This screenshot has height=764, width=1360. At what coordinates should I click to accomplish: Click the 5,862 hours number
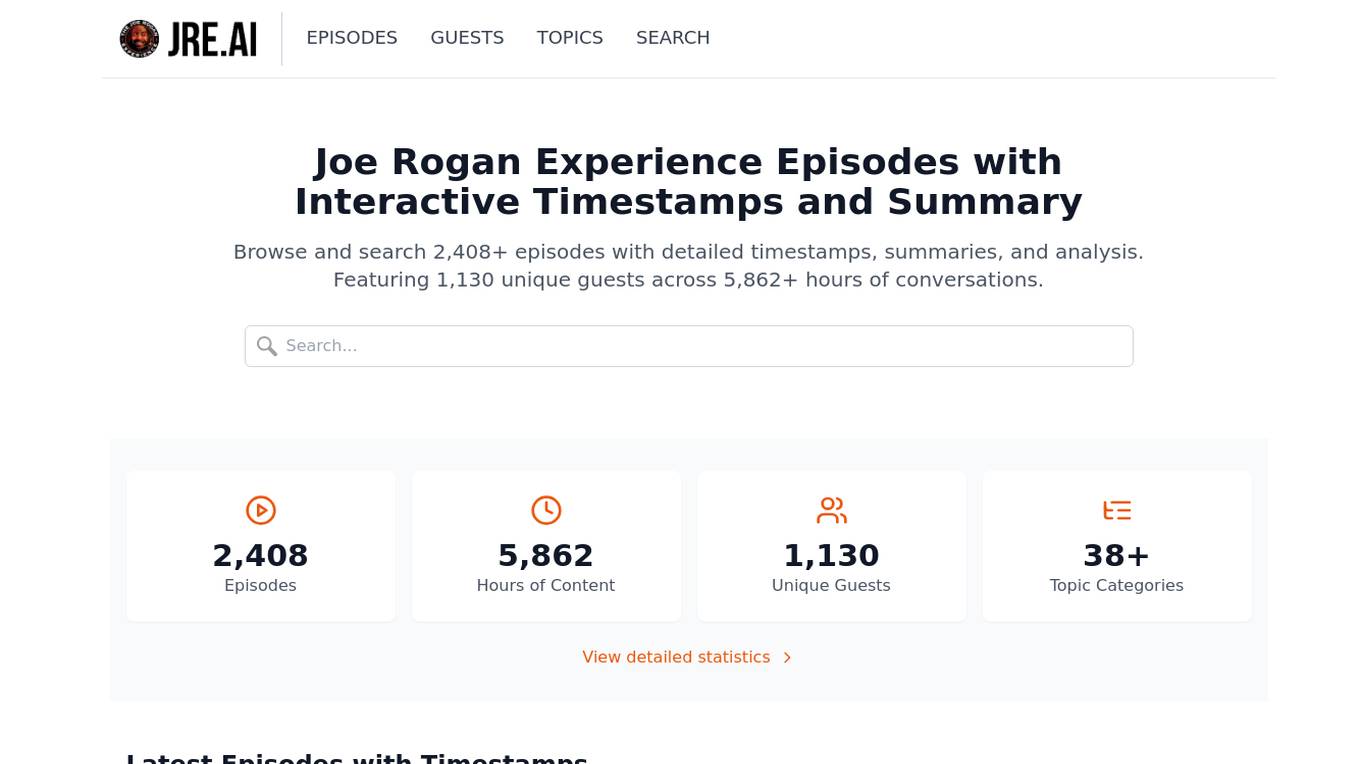coord(546,555)
